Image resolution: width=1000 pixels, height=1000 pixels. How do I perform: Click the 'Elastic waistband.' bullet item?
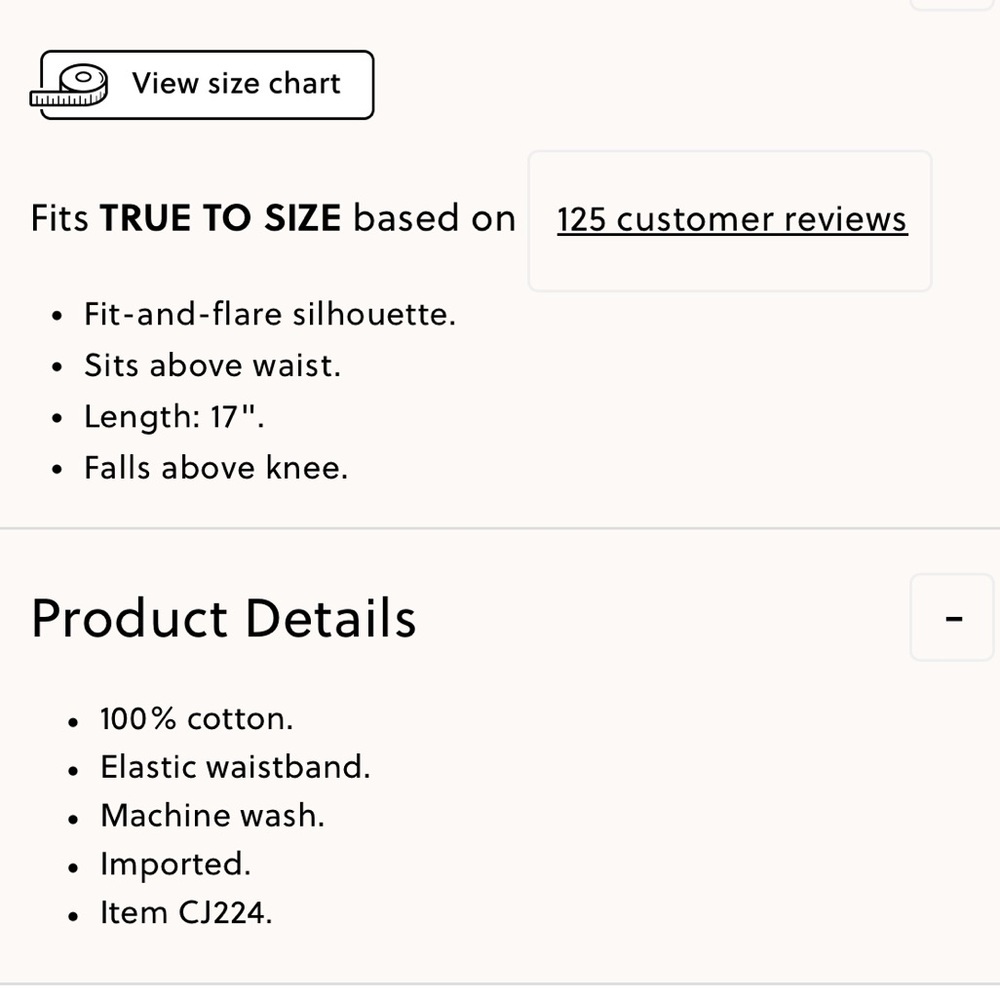(235, 767)
